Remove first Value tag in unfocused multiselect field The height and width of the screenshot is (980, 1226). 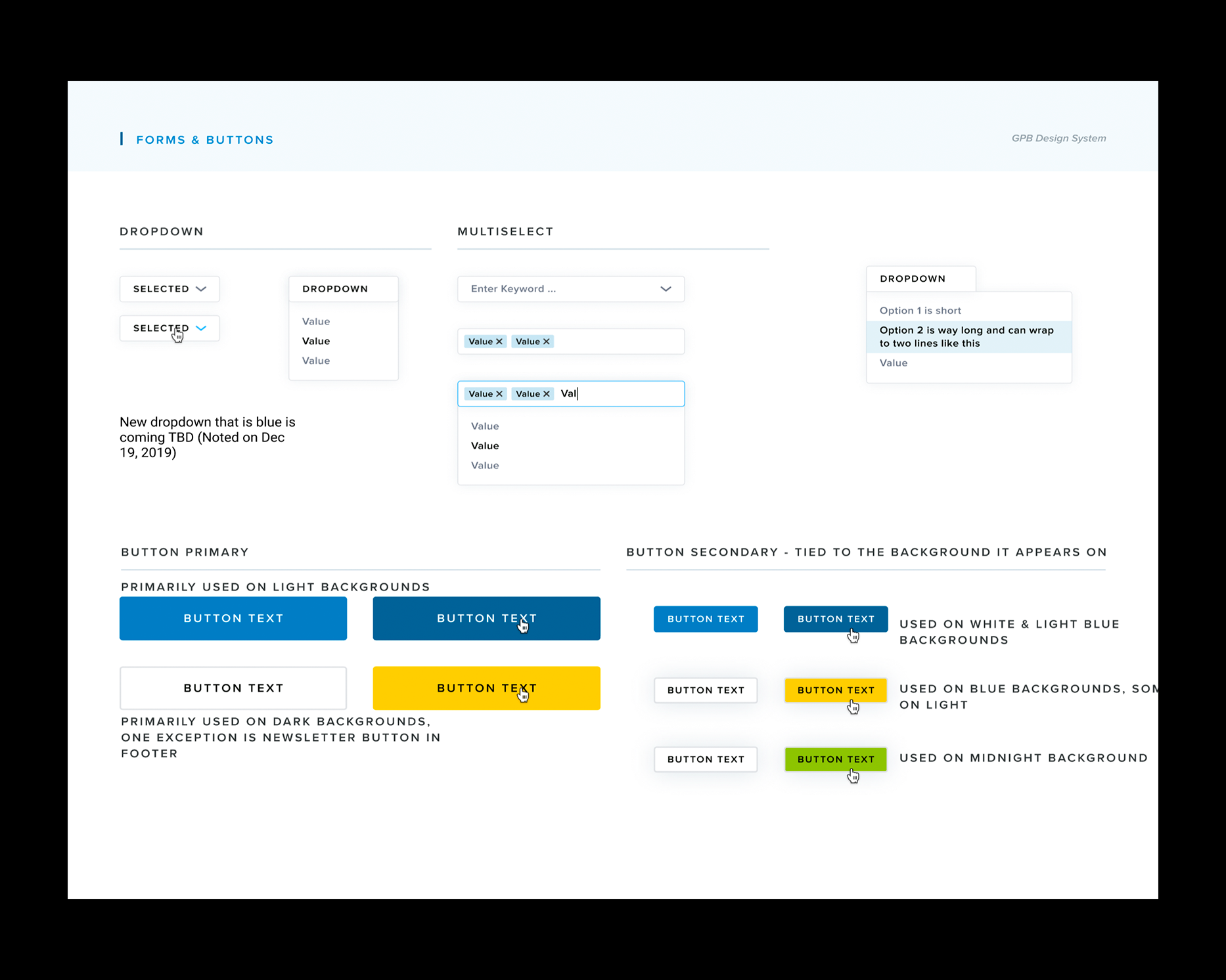click(499, 342)
